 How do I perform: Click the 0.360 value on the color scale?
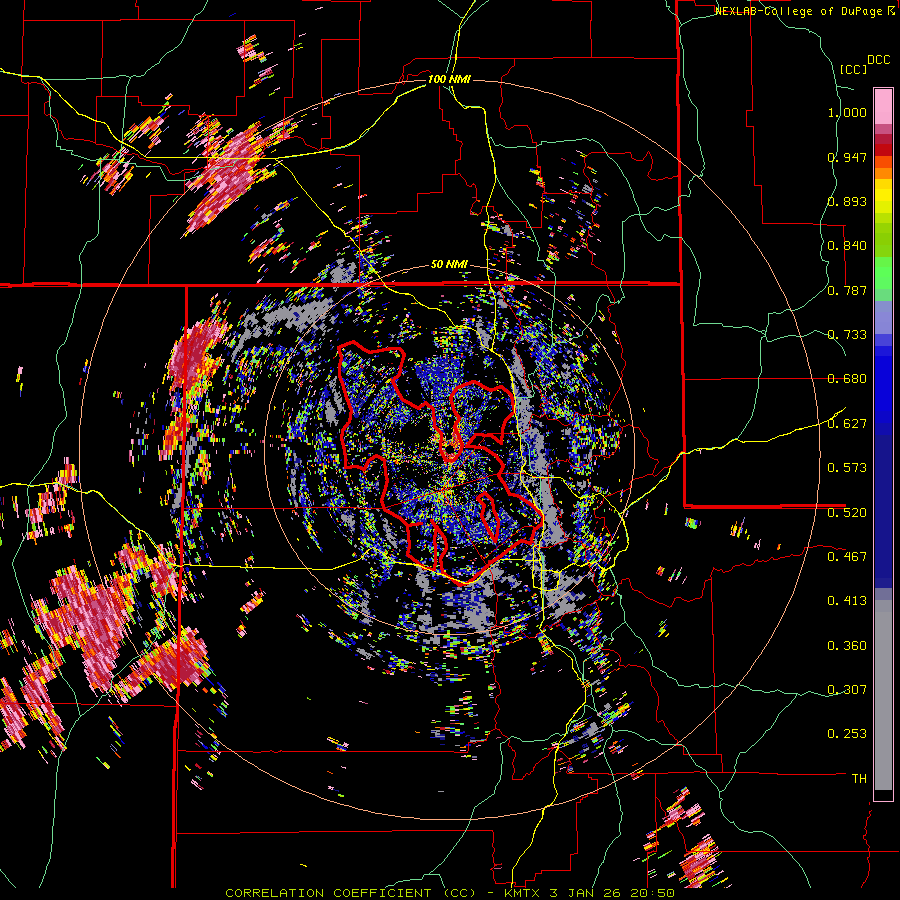(x=847, y=646)
